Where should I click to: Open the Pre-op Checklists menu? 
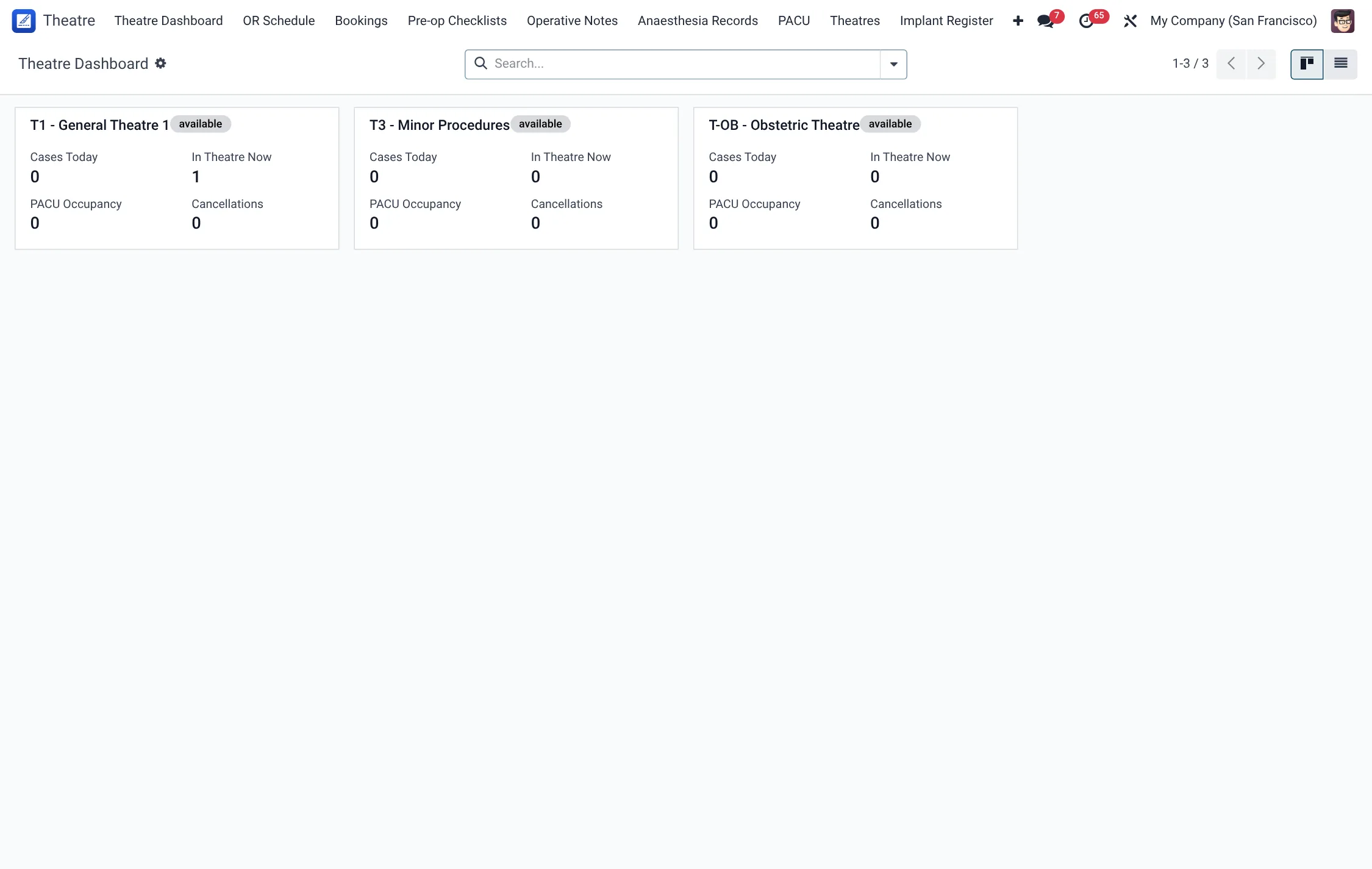[457, 21]
